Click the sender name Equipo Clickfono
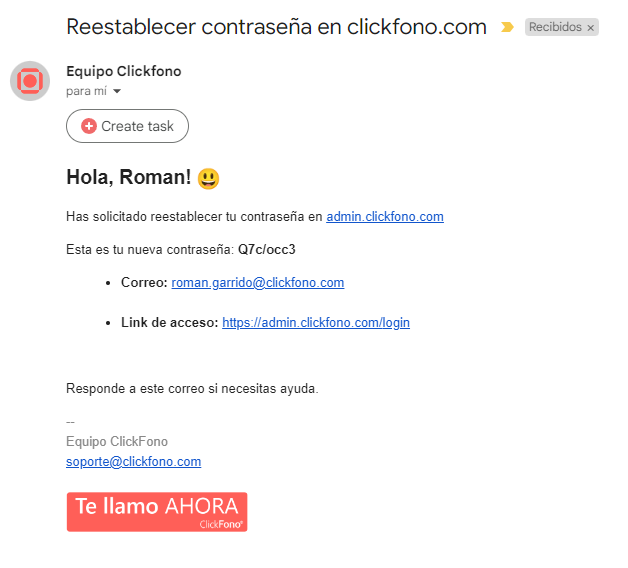 point(124,71)
